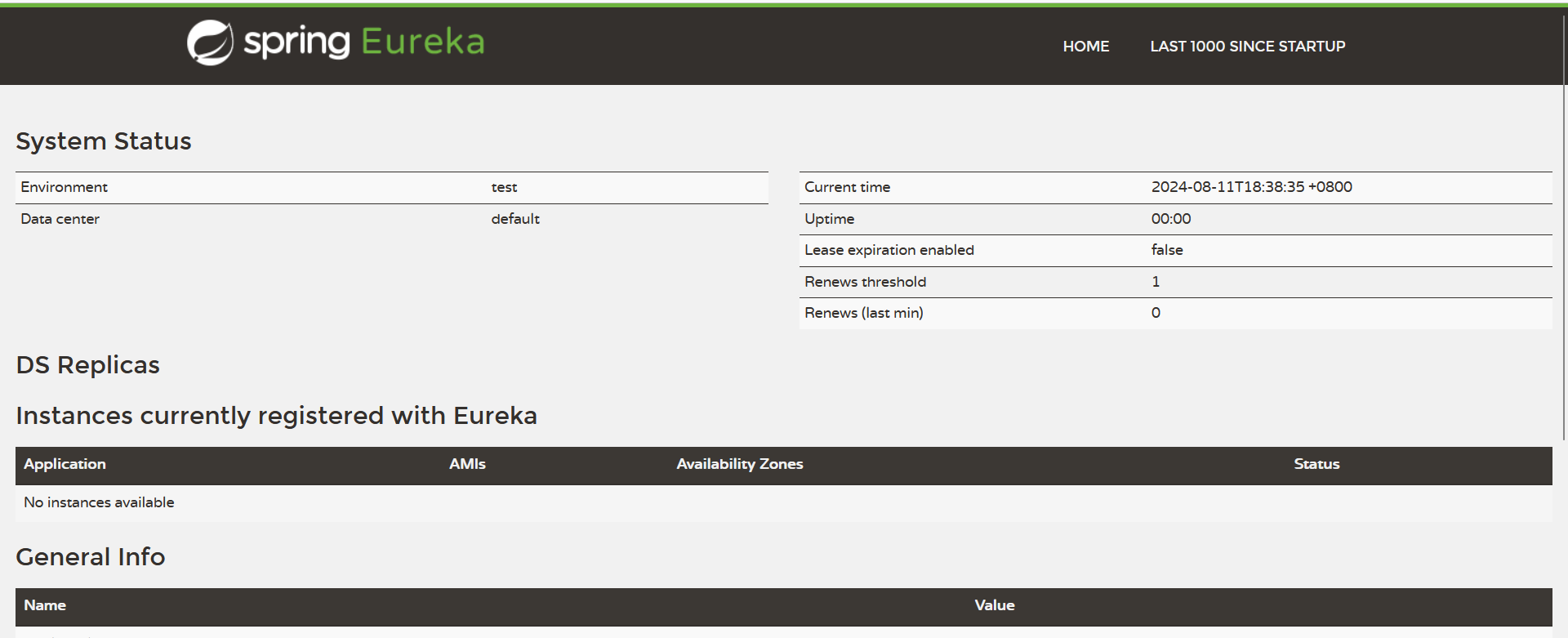Viewport: 1568px width, 638px height.
Task: Select the Status column header
Action: click(x=1316, y=464)
